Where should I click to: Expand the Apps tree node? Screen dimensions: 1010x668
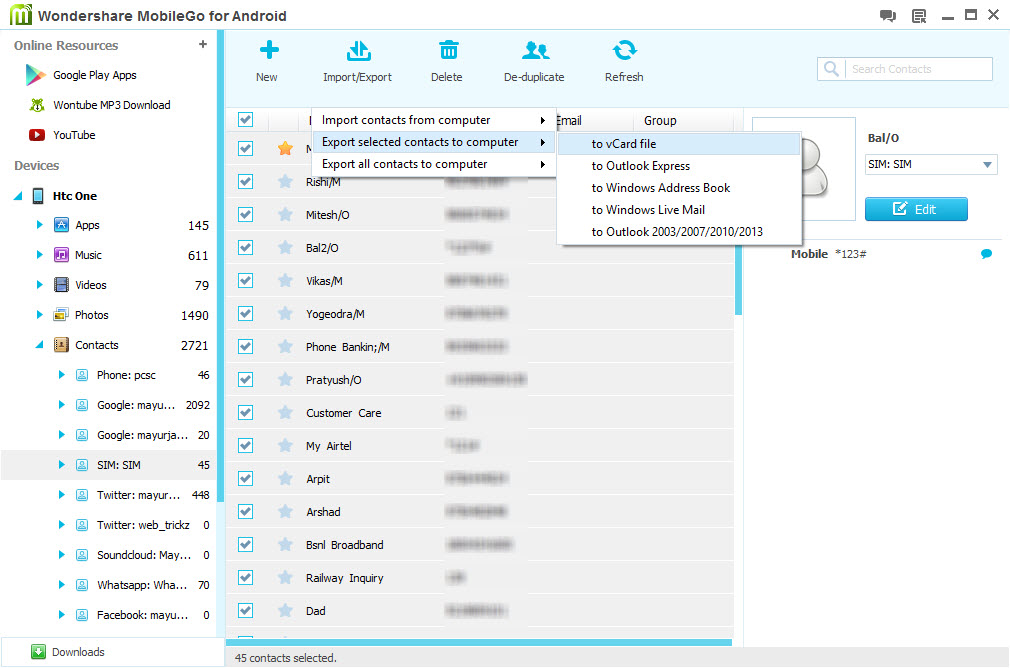39,225
